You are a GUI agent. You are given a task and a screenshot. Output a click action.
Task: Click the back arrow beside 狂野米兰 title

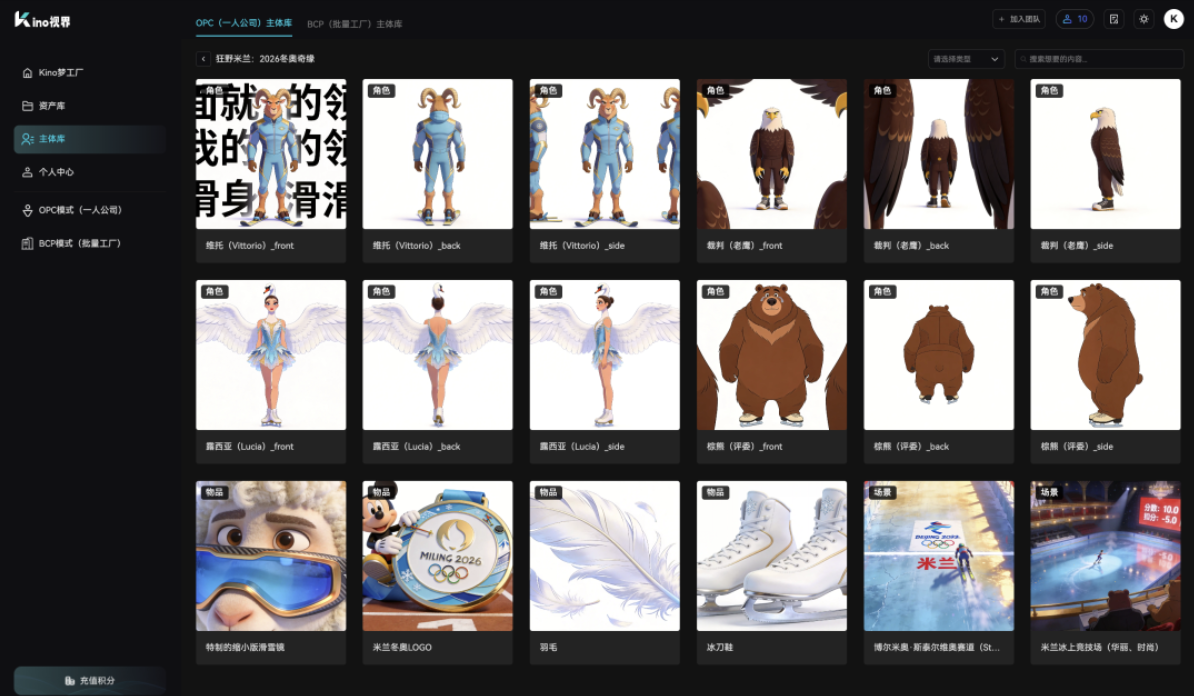tap(203, 59)
